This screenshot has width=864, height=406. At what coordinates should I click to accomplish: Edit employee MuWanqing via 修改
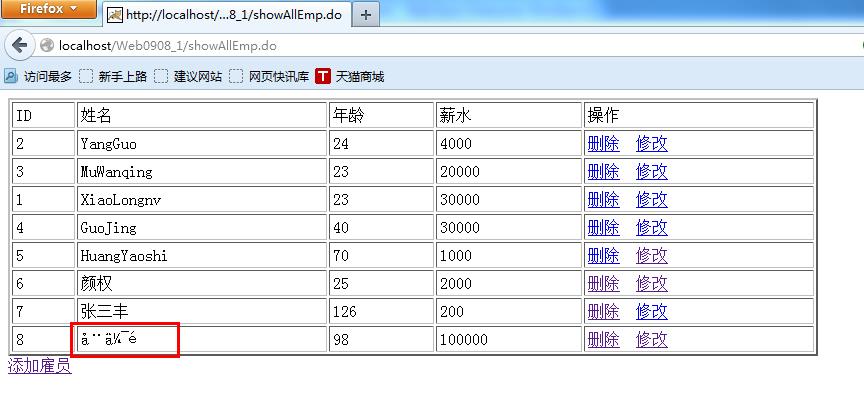(x=651, y=172)
